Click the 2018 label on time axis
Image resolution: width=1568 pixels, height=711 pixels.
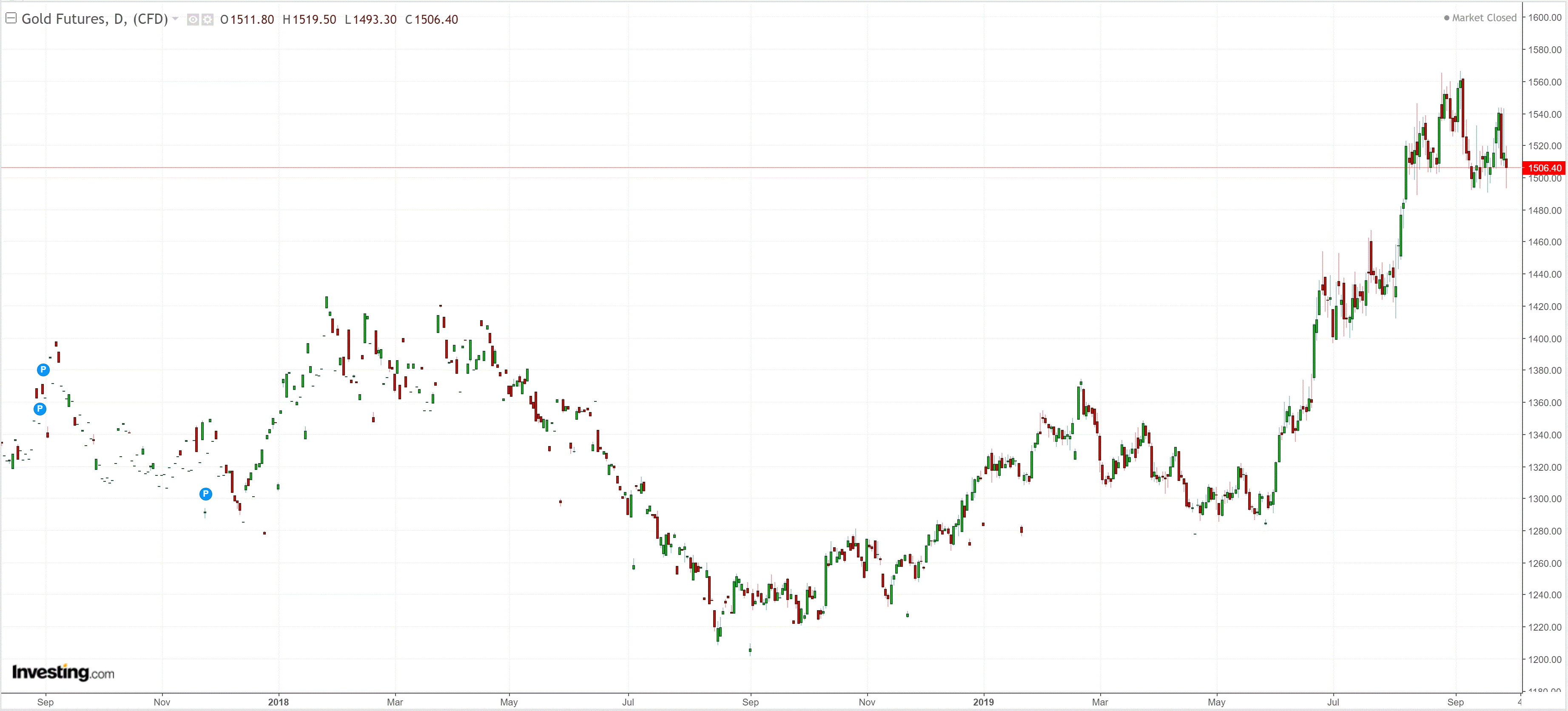[x=278, y=702]
